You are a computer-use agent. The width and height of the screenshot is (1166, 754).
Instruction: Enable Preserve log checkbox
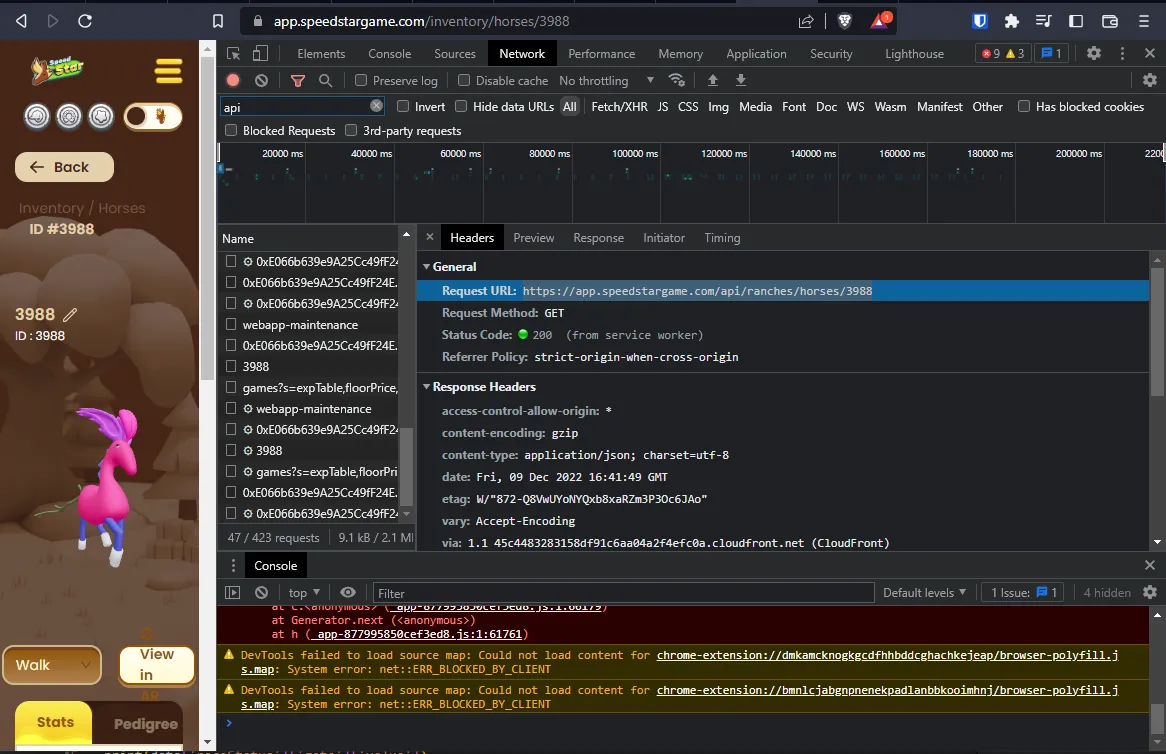point(361,80)
